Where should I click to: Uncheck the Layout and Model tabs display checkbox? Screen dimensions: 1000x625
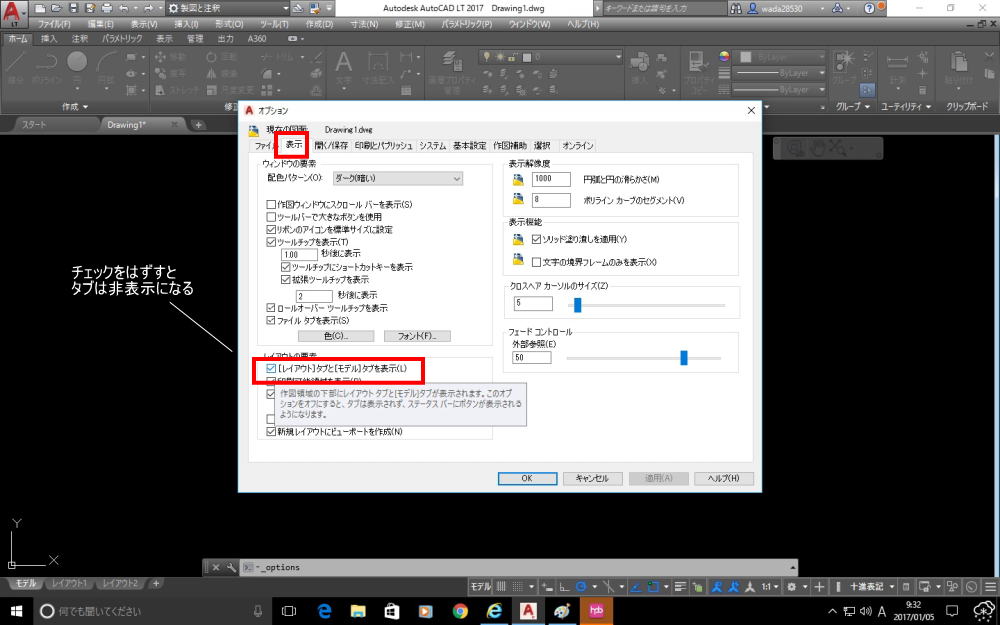tap(271, 369)
